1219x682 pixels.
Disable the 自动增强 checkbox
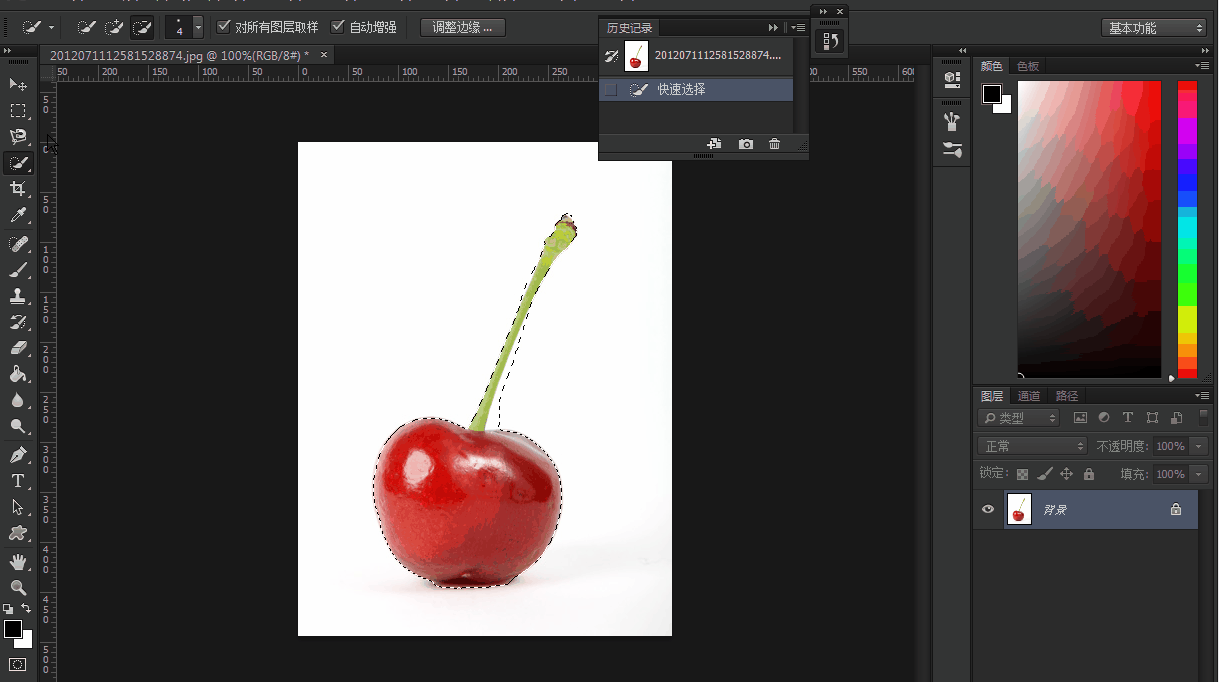338,27
